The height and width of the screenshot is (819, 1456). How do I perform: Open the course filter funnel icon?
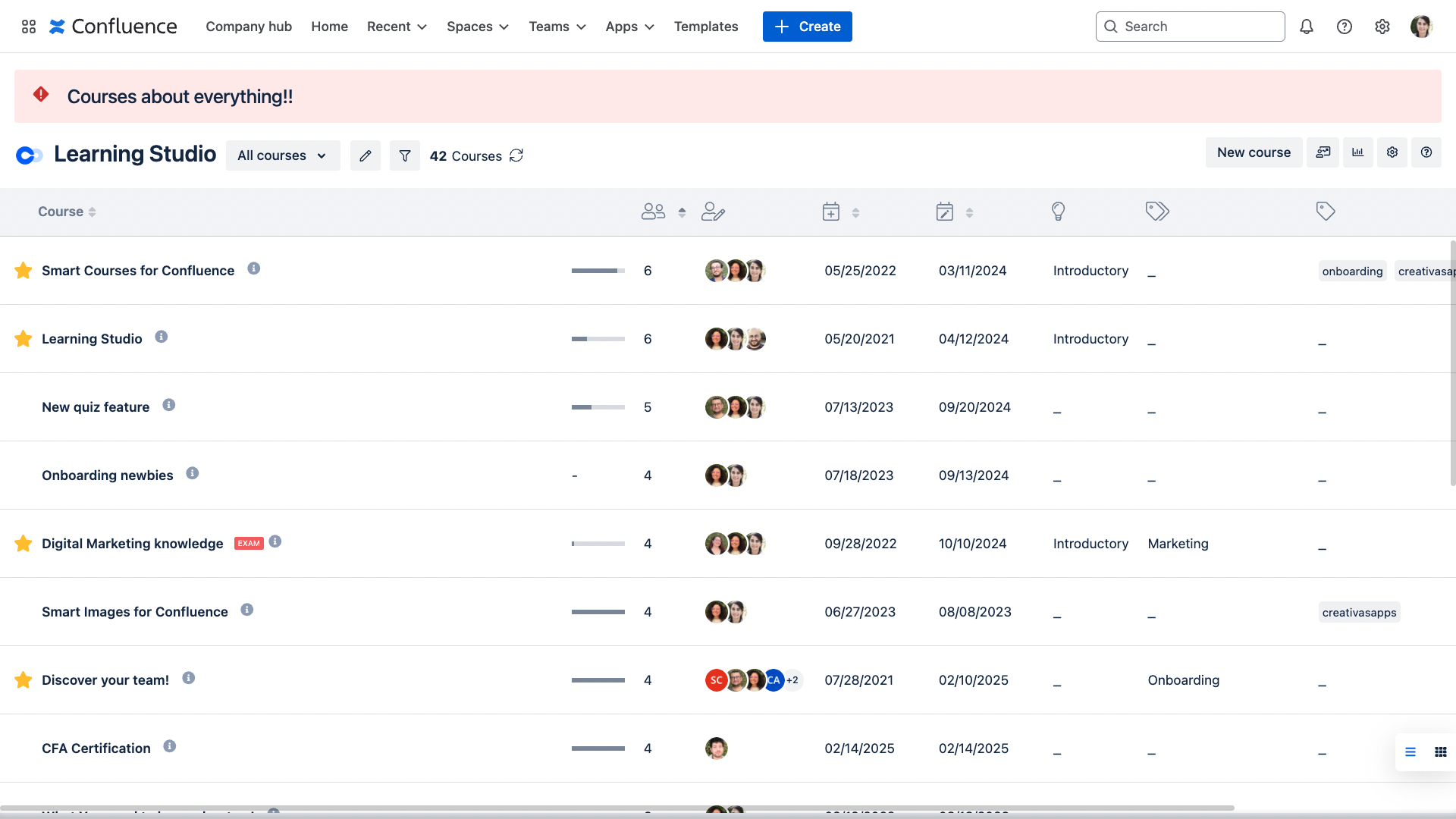405,155
